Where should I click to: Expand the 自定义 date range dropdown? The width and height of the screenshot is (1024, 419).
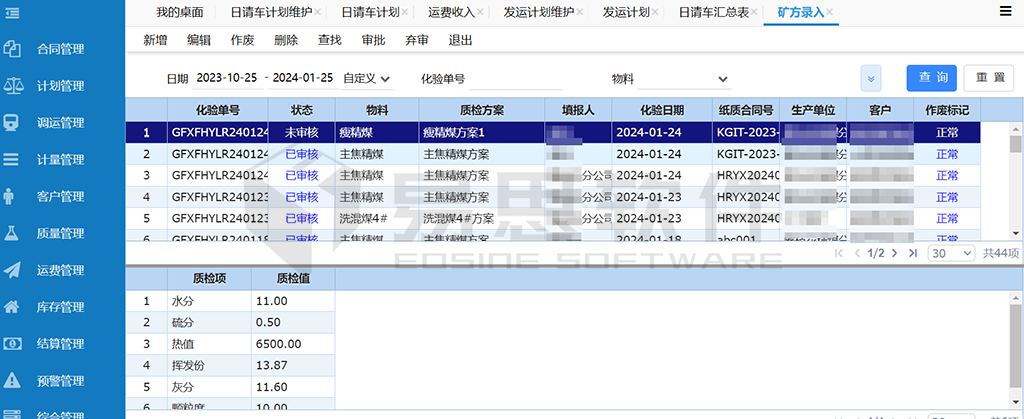[366, 78]
